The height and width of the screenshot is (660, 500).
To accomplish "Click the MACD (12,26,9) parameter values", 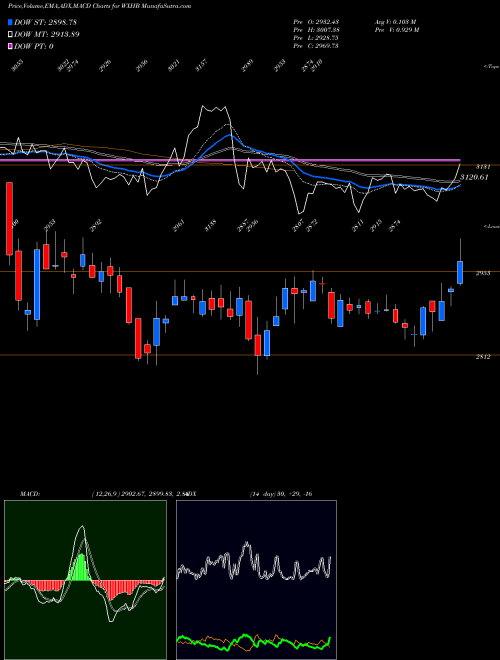I will [x=138, y=494].
